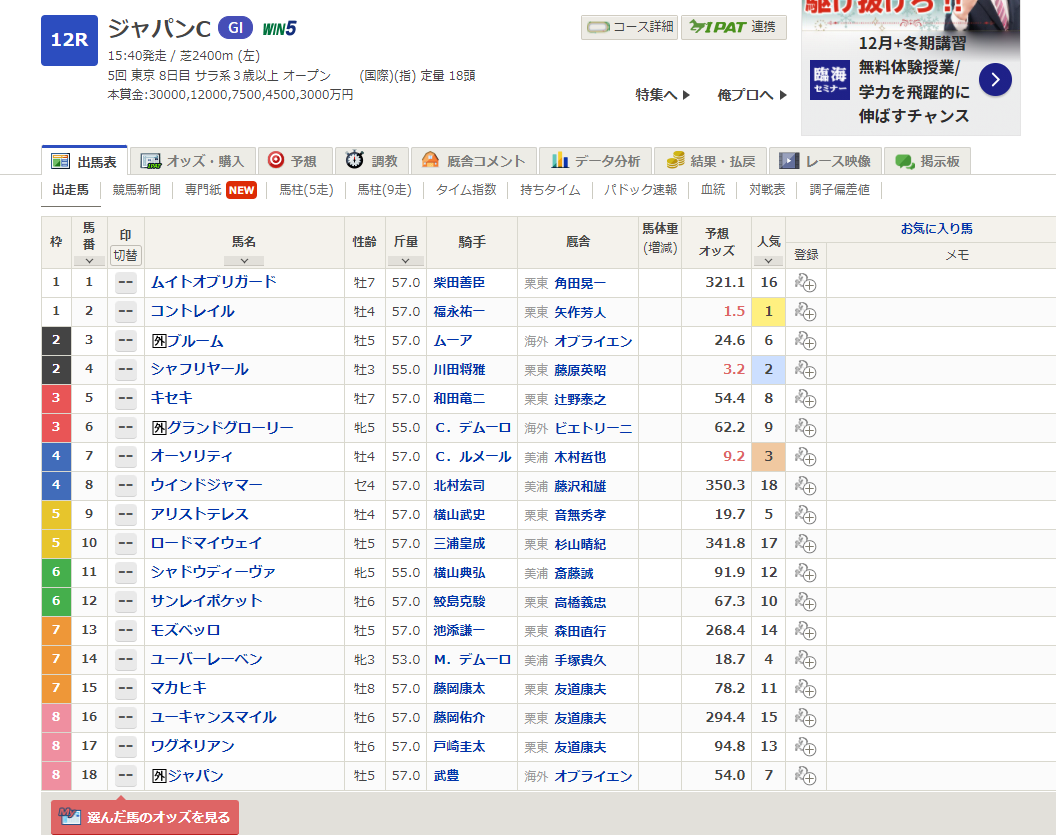Open the パドック速報 sub-menu
Viewport: 1056px width, 835px height.
pos(640,190)
